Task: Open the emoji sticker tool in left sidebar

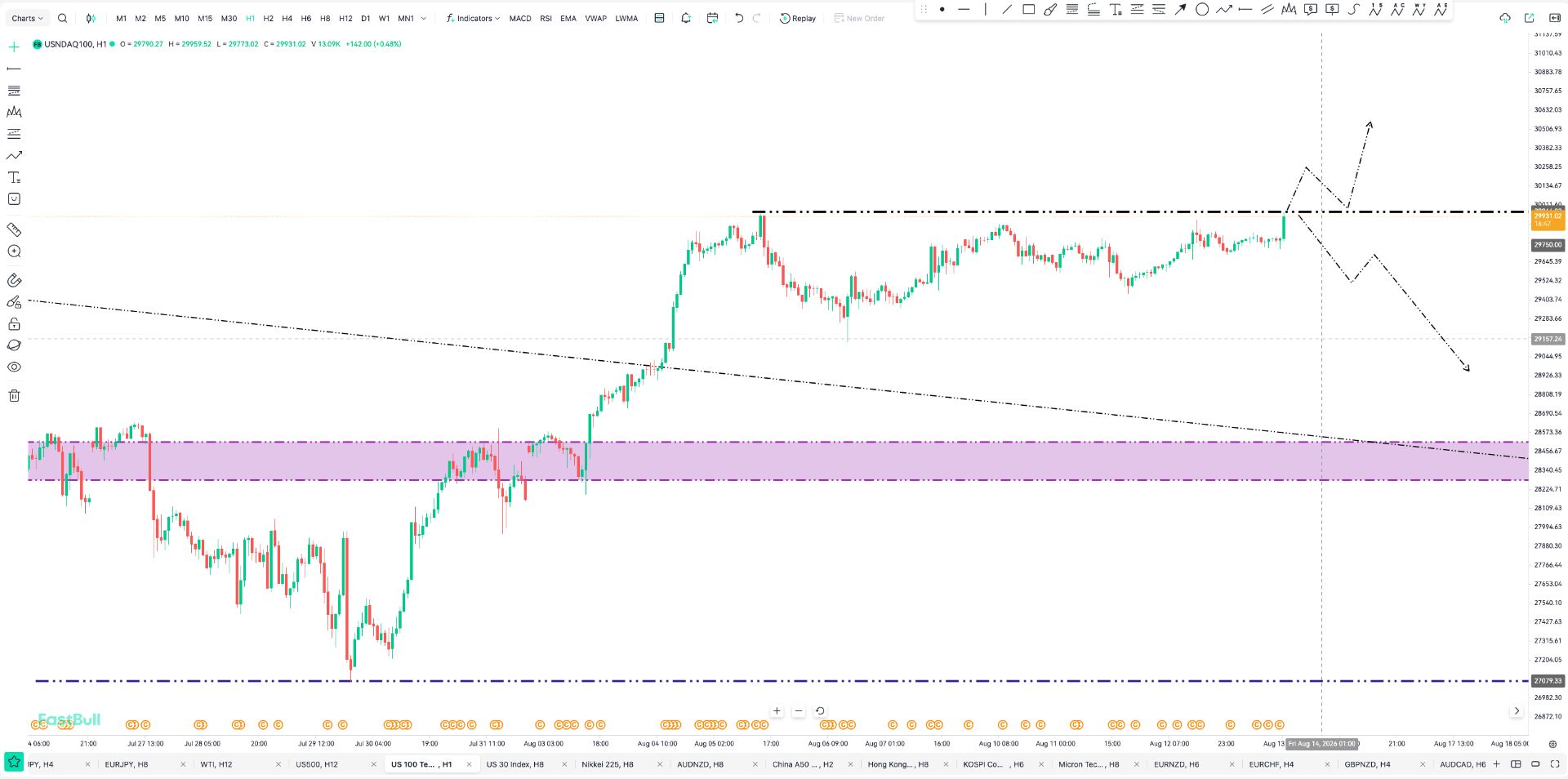Action: tap(14, 199)
